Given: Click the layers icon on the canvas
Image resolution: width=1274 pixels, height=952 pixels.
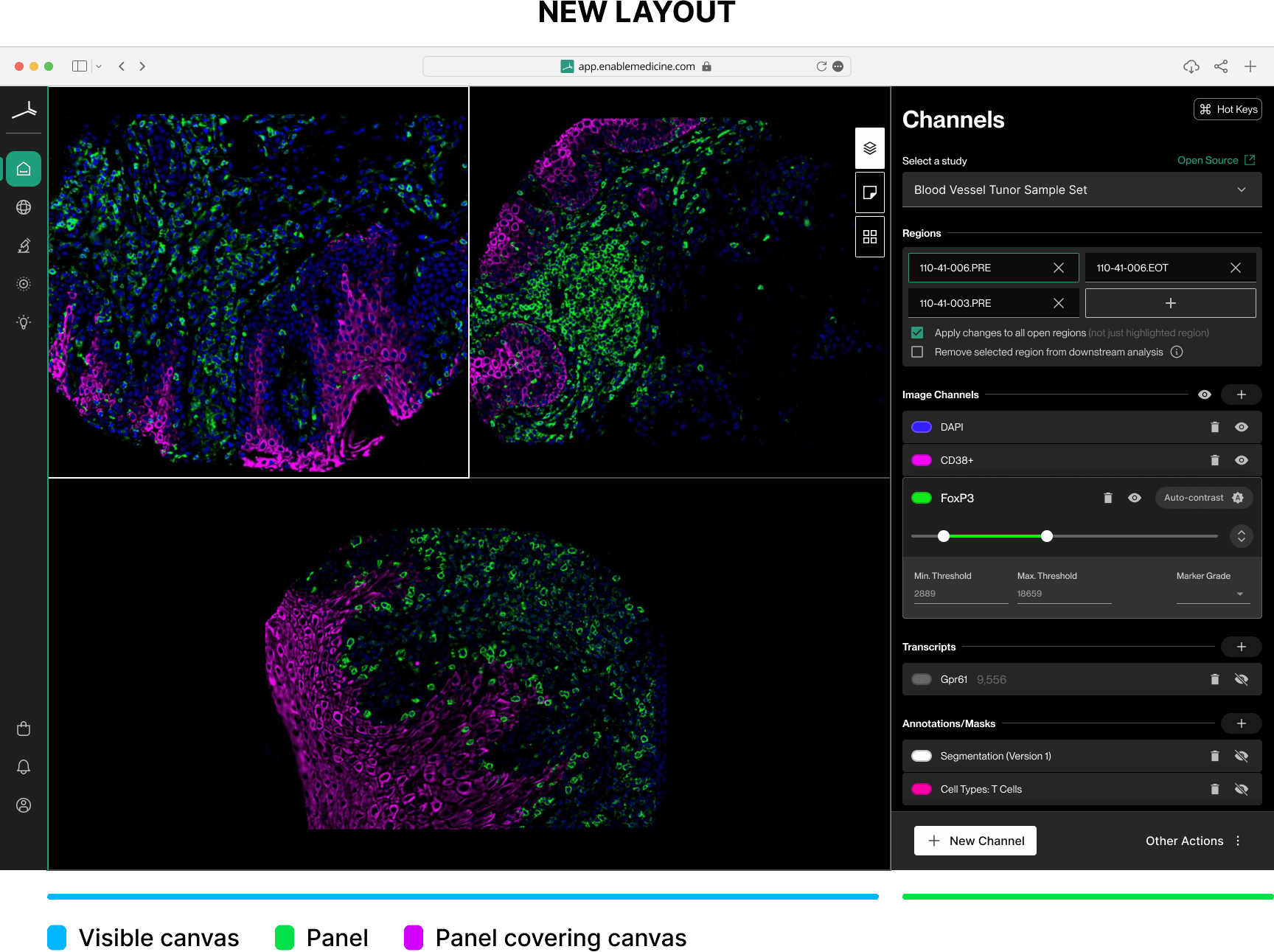Looking at the screenshot, I should (x=870, y=148).
